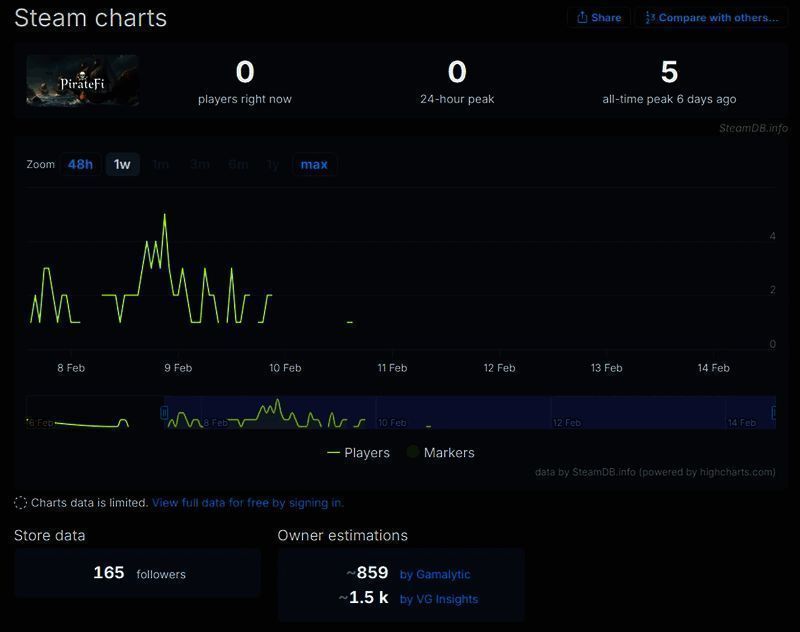Pick the 1y zoom range
Image resolution: width=800 pixels, height=632 pixels.
pos(272,164)
